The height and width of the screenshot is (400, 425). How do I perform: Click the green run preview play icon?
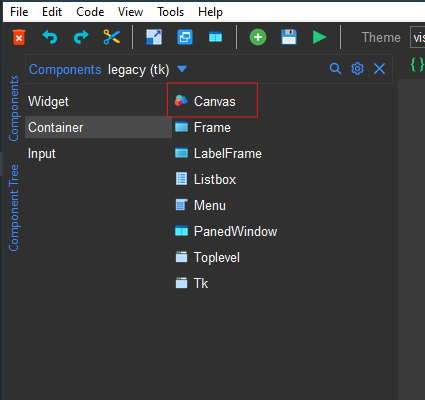pyautogui.click(x=319, y=37)
